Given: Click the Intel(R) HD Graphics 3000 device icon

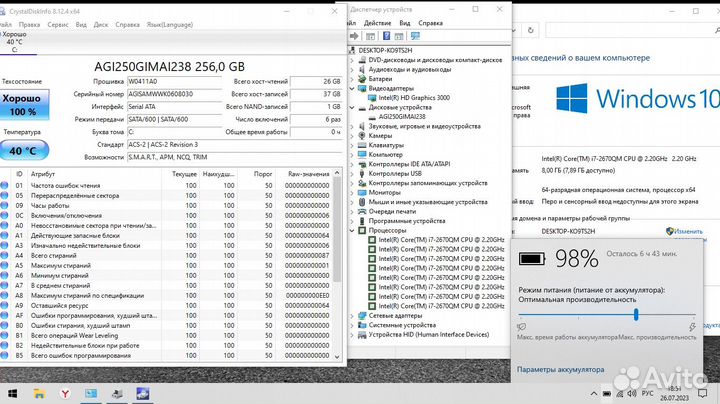Looking at the screenshot, I should (x=372, y=98).
